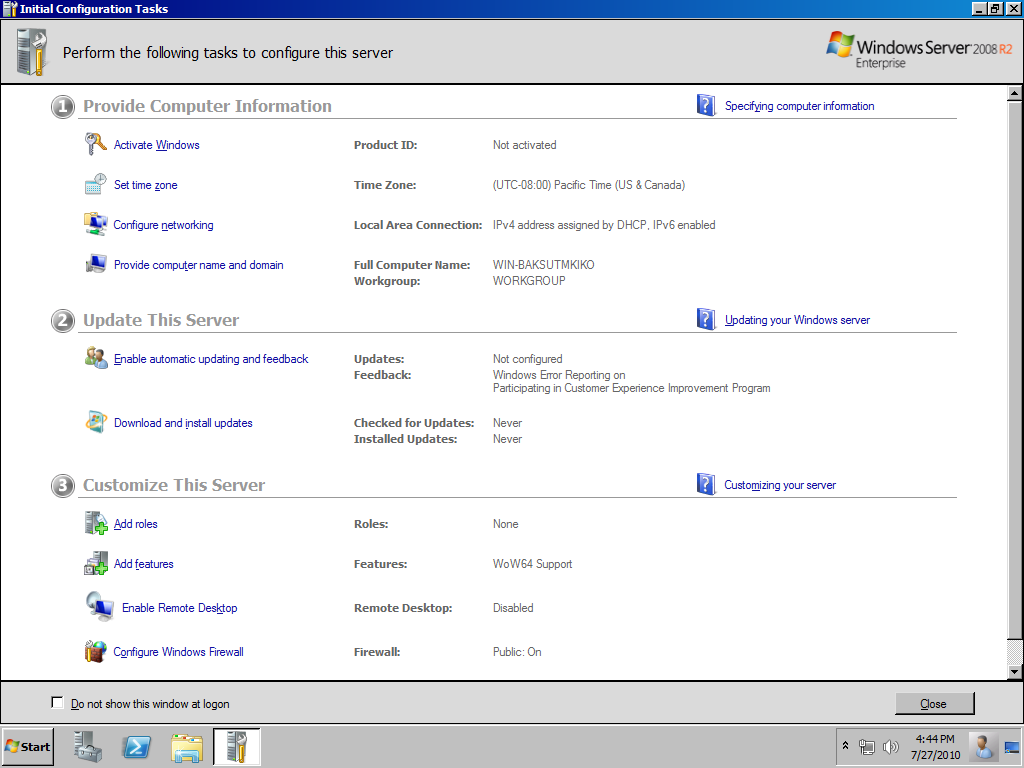
Task: Show hidden system tray icons
Action: (x=845, y=746)
